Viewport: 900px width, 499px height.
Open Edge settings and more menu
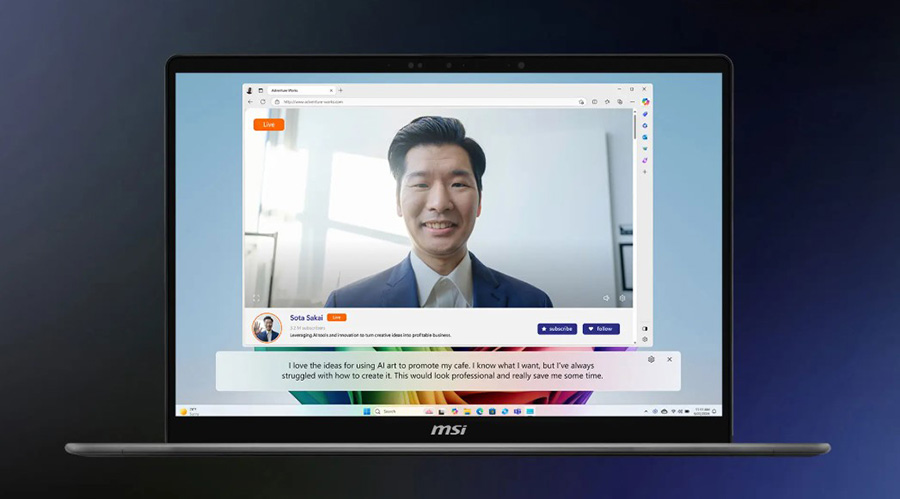(x=632, y=101)
